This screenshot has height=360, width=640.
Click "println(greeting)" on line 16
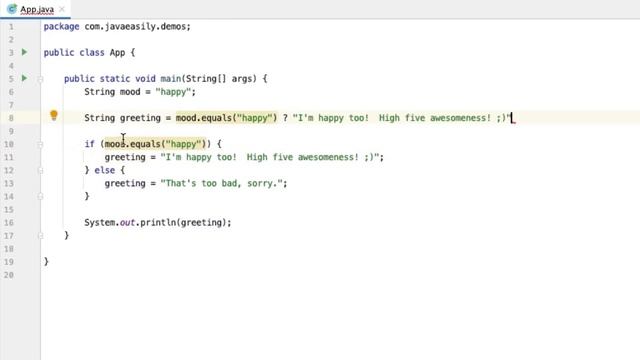coord(183,222)
